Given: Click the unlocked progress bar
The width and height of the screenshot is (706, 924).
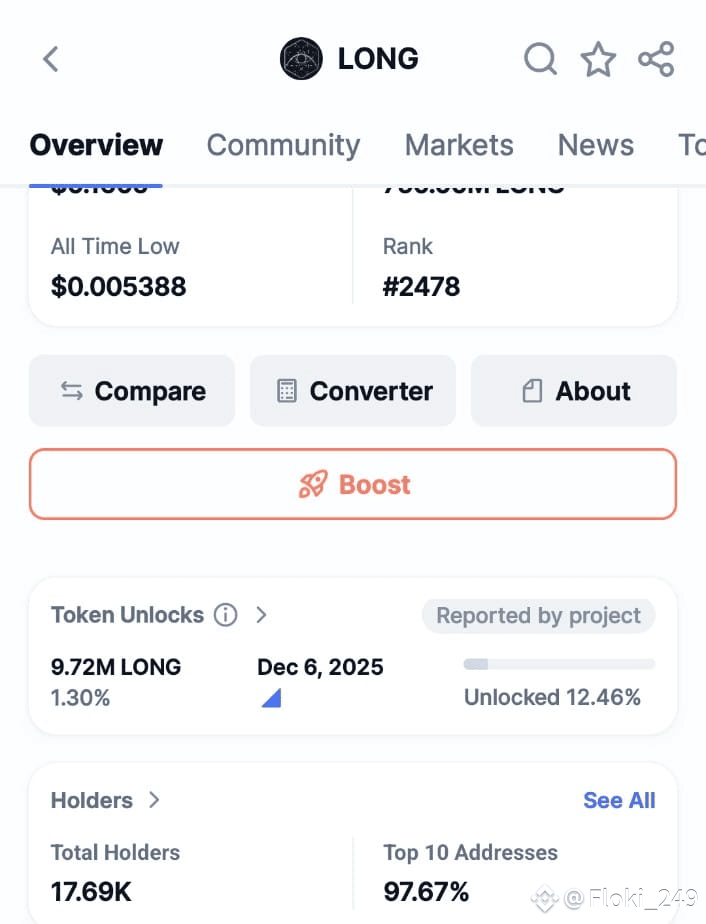Looking at the screenshot, I should 559,664.
